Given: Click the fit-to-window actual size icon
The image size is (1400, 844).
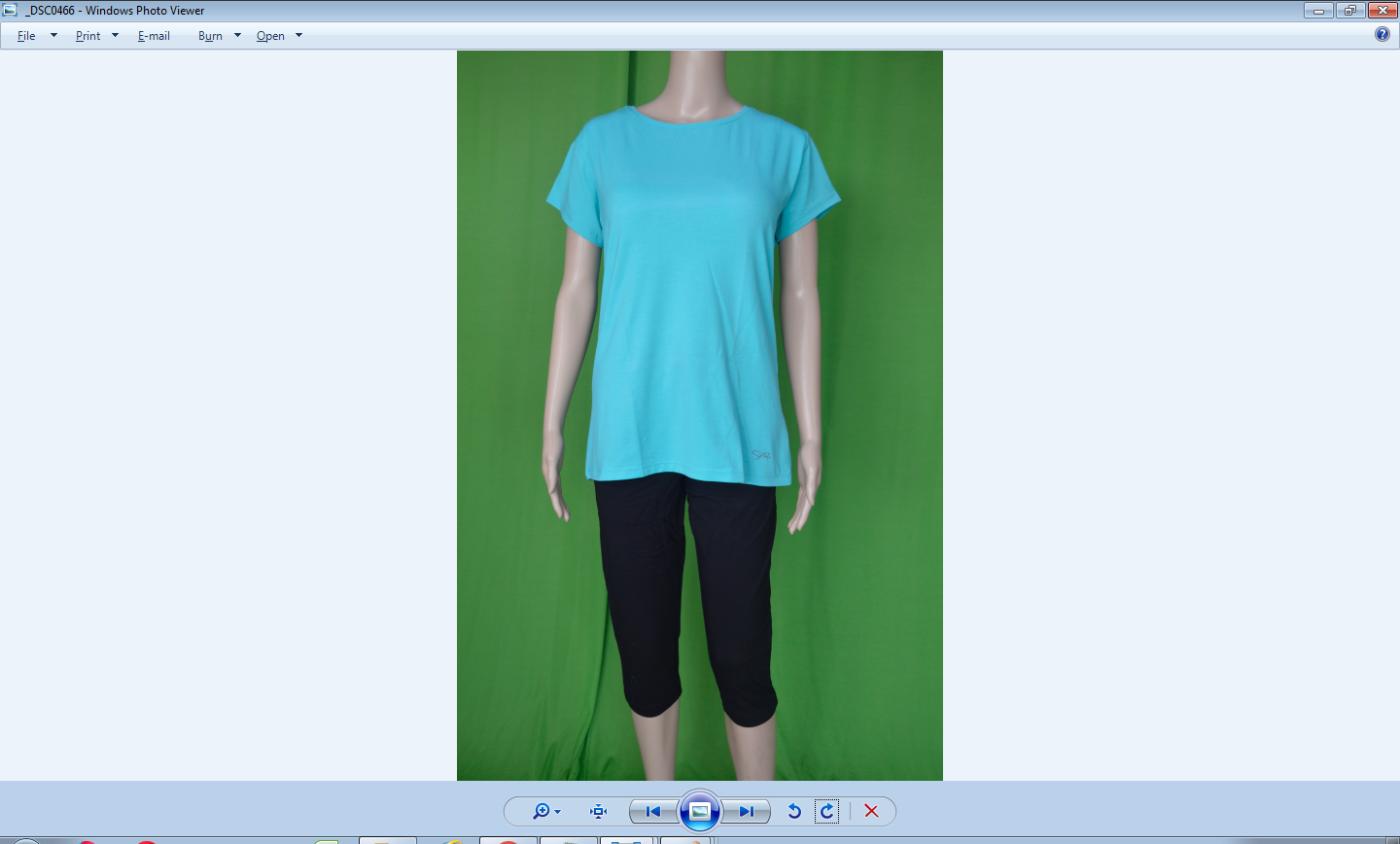Looking at the screenshot, I should 599,811.
